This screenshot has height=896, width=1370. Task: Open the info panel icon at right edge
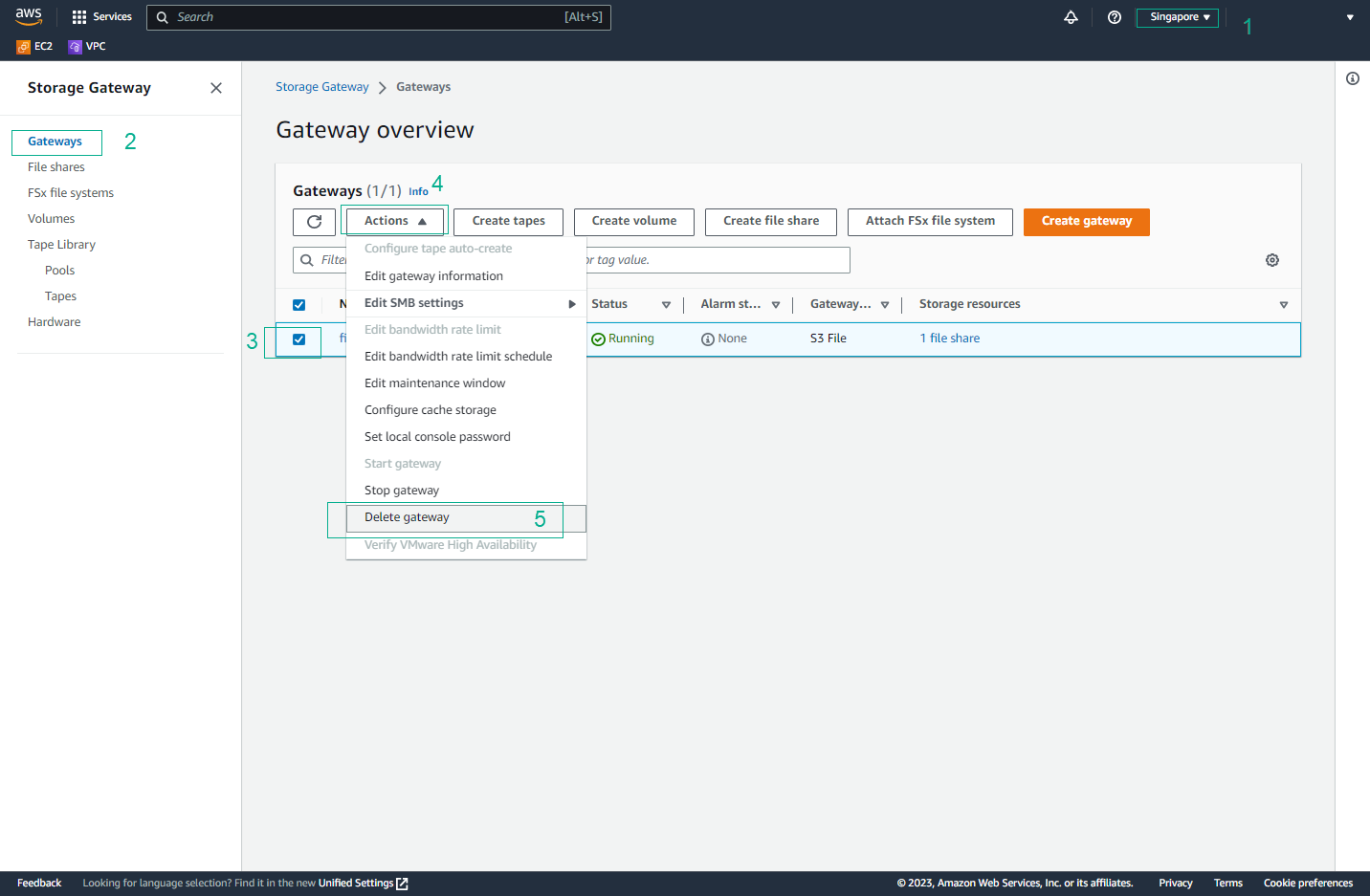(x=1353, y=78)
